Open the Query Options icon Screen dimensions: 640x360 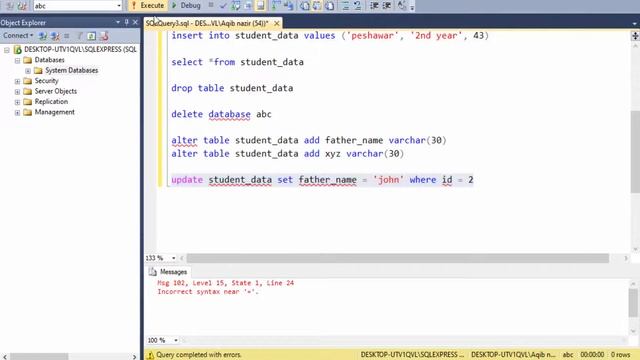(x=248, y=6)
